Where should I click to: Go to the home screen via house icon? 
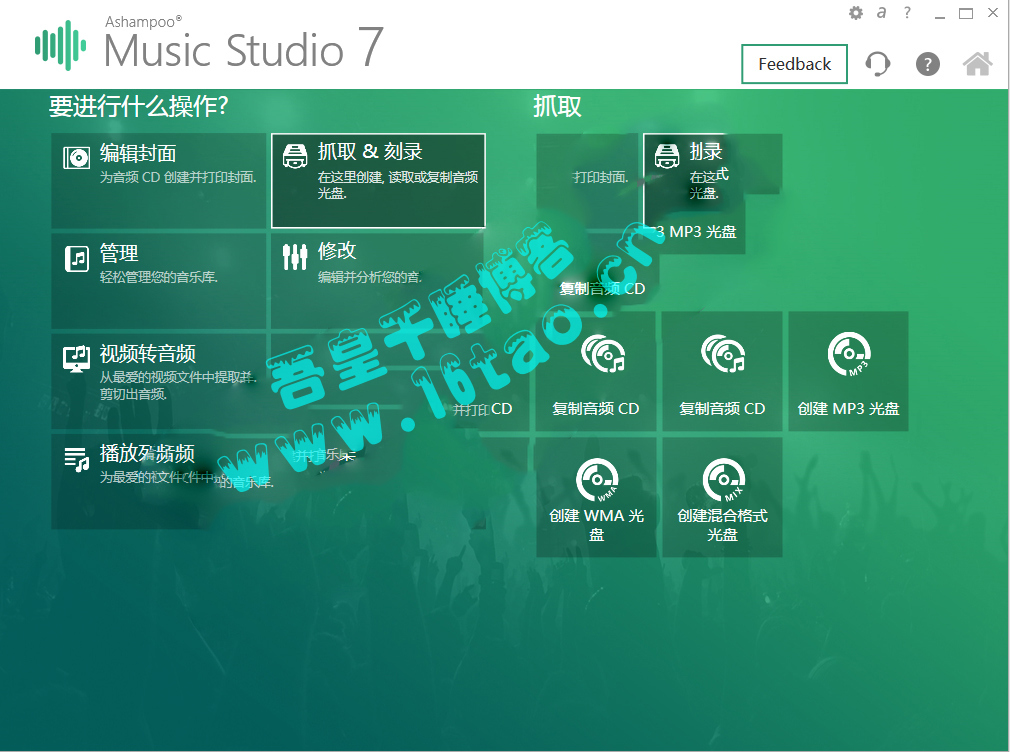[x=977, y=64]
